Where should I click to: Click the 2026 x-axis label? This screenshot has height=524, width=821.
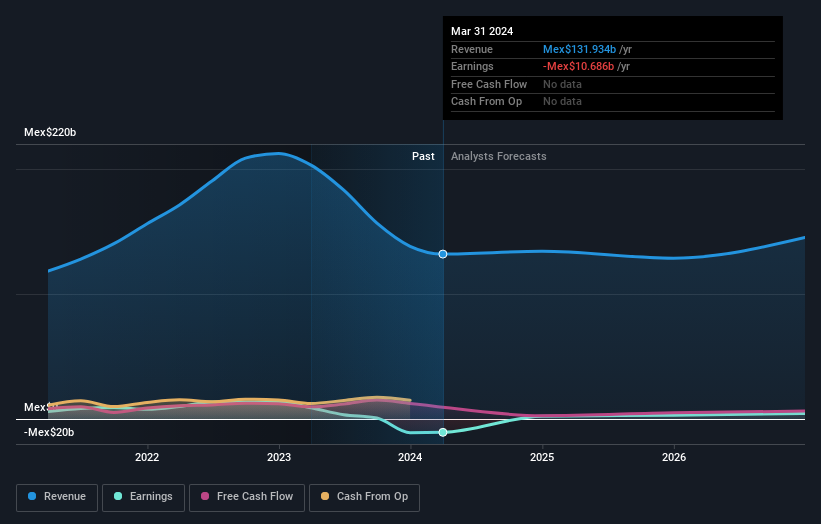pyautogui.click(x=674, y=458)
